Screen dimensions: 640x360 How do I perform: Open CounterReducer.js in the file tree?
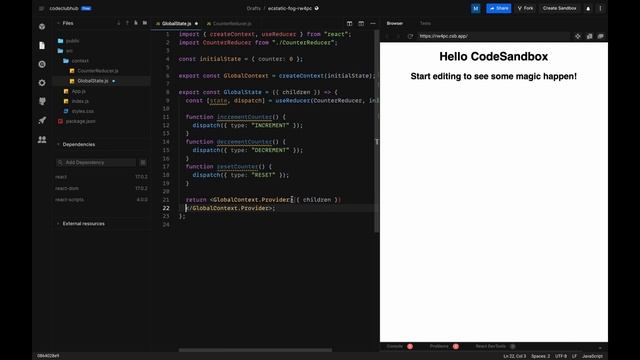coord(98,71)
